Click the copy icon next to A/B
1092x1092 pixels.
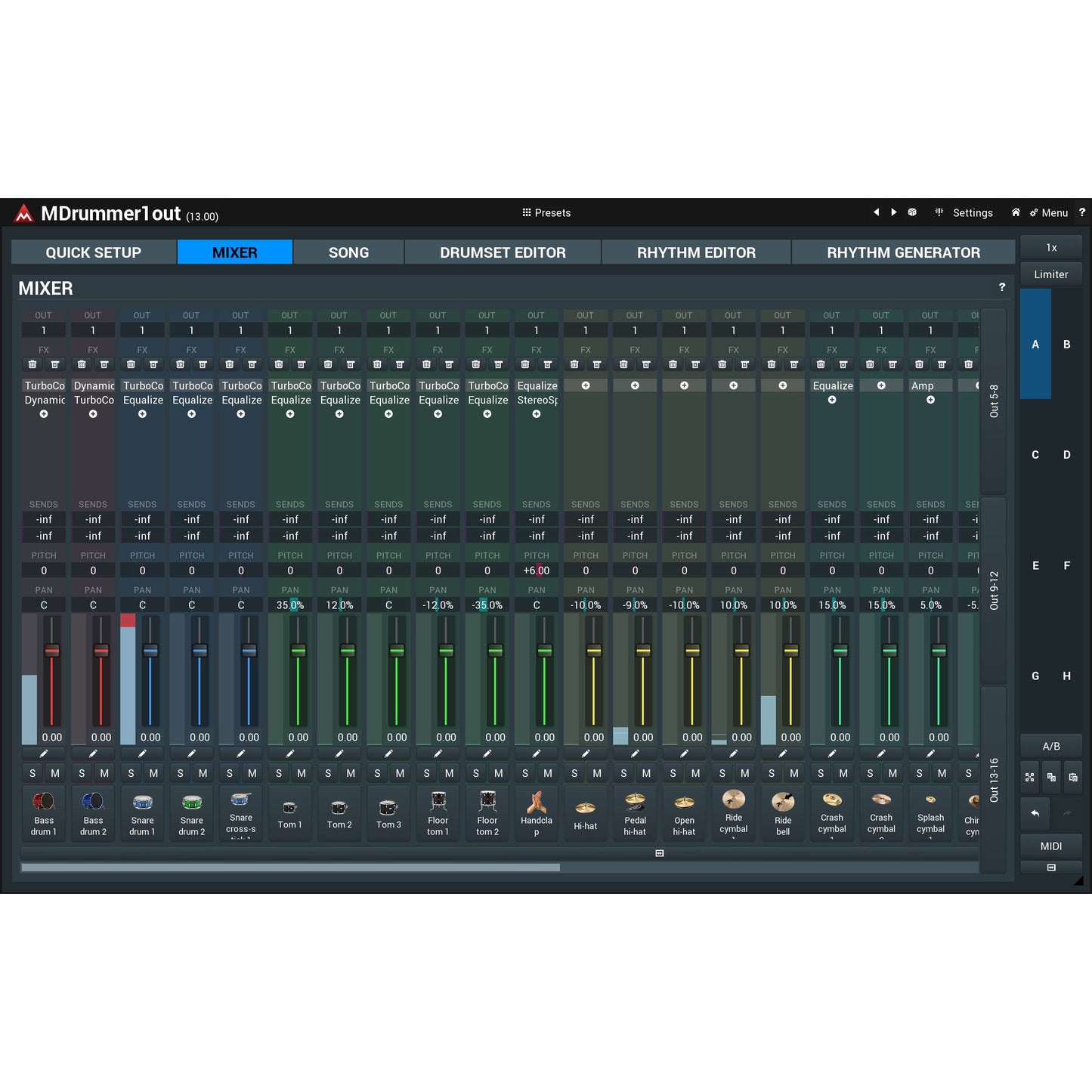(1051, 777)
